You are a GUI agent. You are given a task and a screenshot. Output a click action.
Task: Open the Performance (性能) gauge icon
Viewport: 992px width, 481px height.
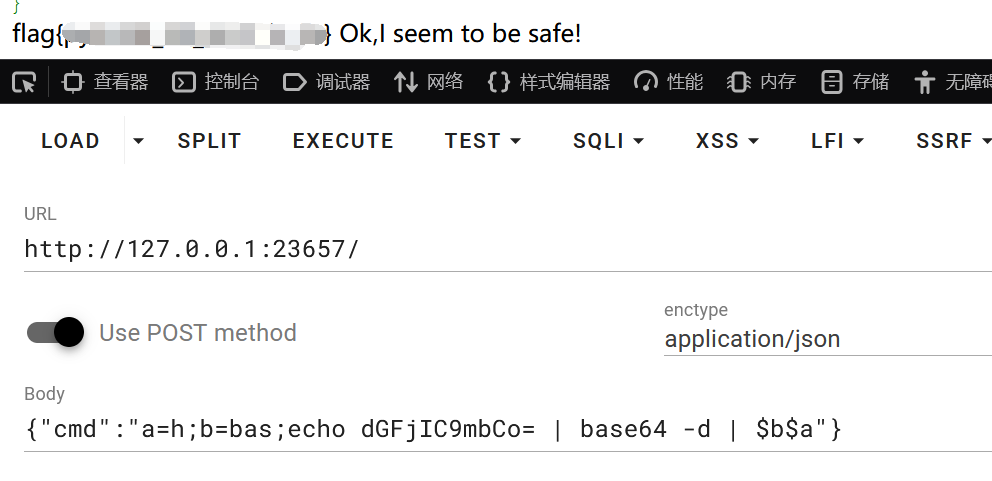point(645,82)
